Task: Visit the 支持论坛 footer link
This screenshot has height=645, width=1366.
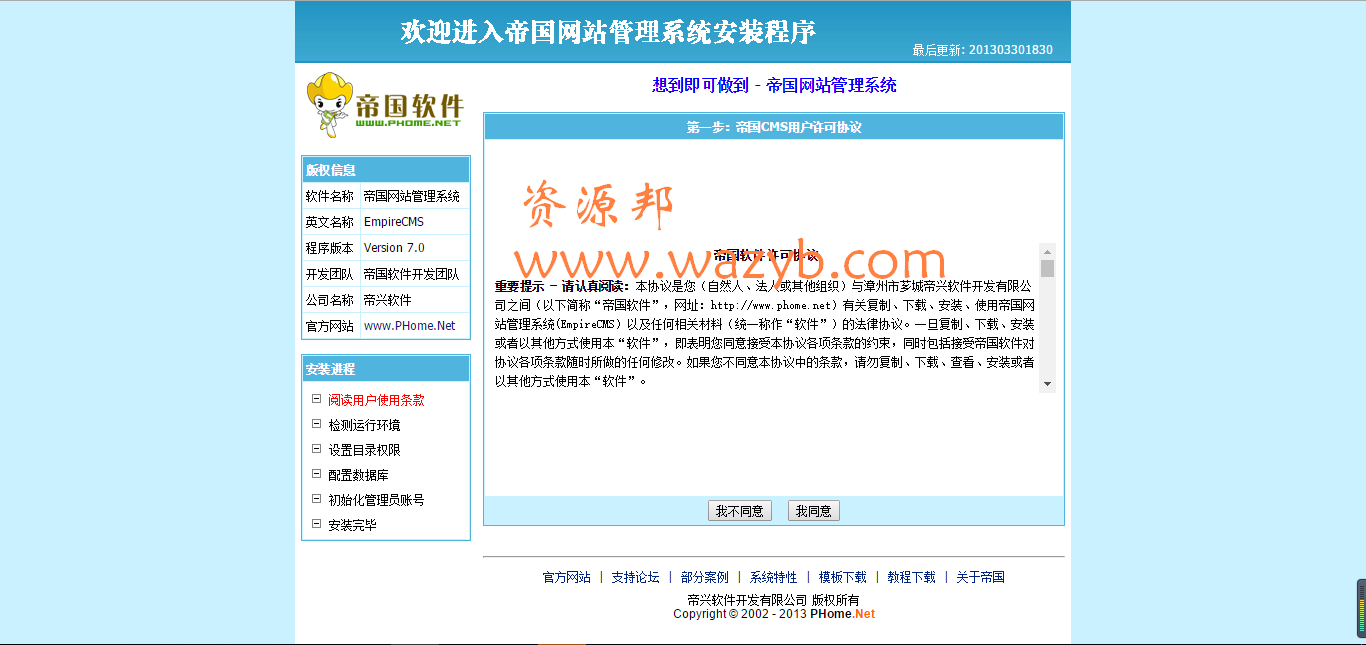Action: click(x=636, y=577)
